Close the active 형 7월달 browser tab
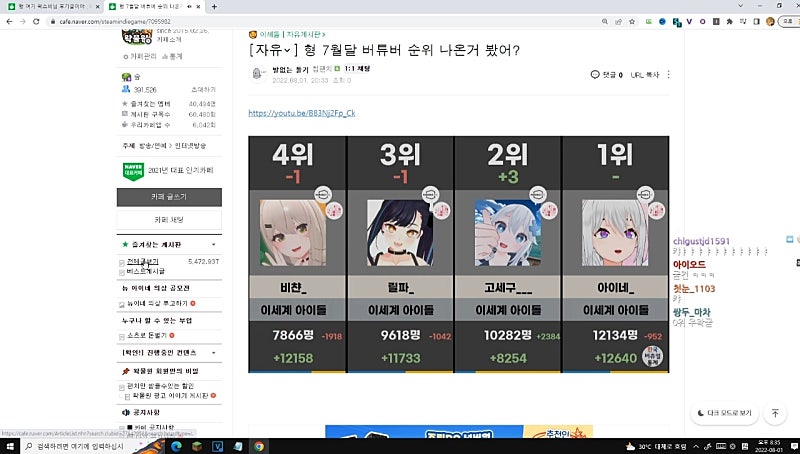 pos(198,7)
